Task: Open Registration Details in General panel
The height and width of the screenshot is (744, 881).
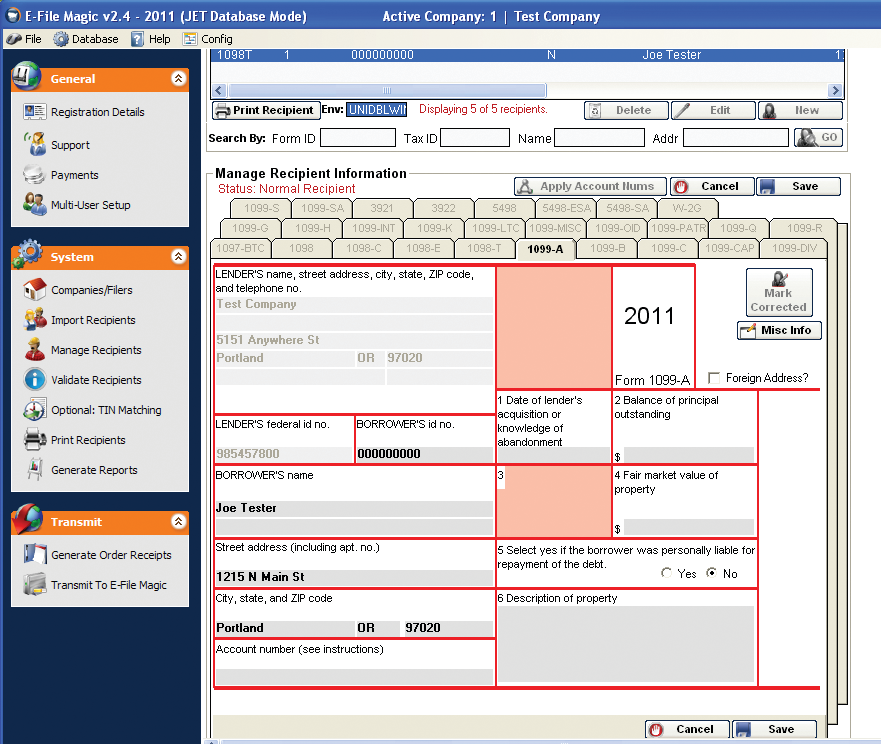Action: tap(97, 112)
